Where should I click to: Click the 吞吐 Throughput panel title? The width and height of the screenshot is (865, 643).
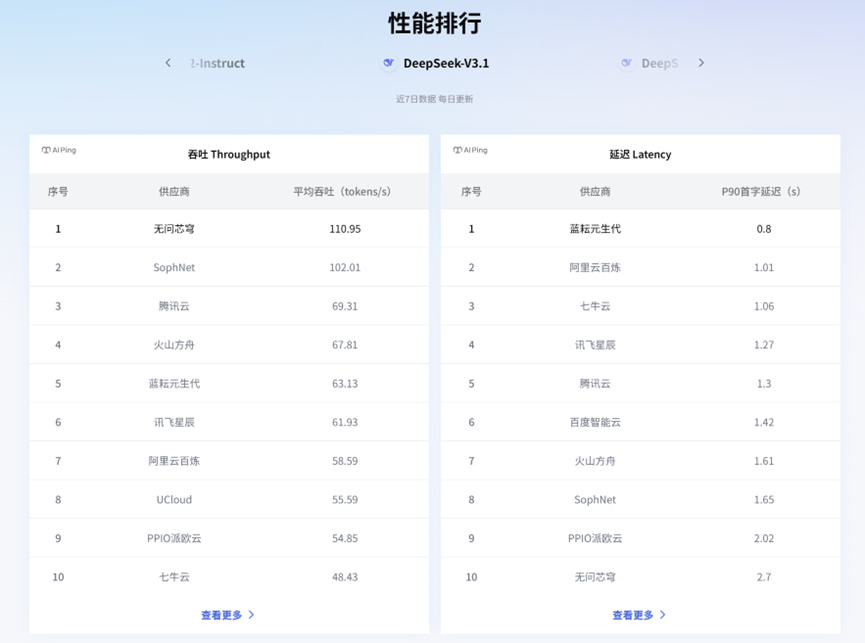tap(229, 154)
